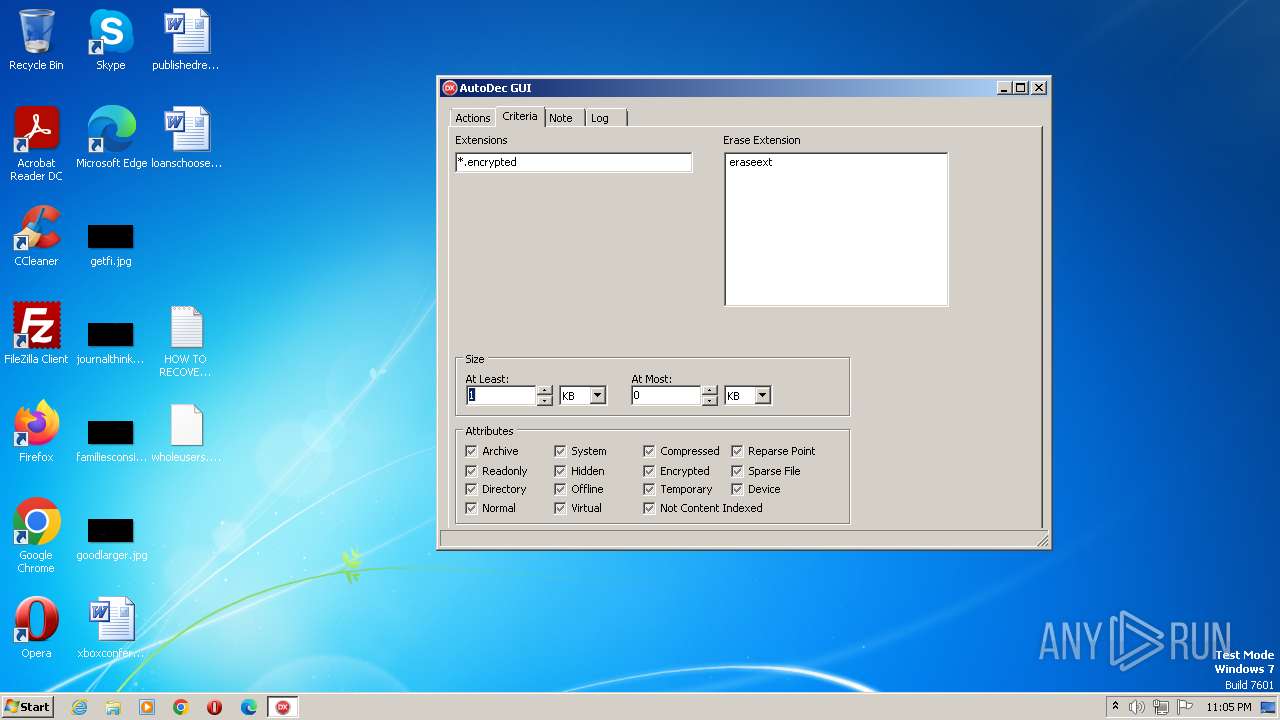Open Chrome from the taskbar
This screenshot has width=1280, height=720.
(x=181, y=707)
